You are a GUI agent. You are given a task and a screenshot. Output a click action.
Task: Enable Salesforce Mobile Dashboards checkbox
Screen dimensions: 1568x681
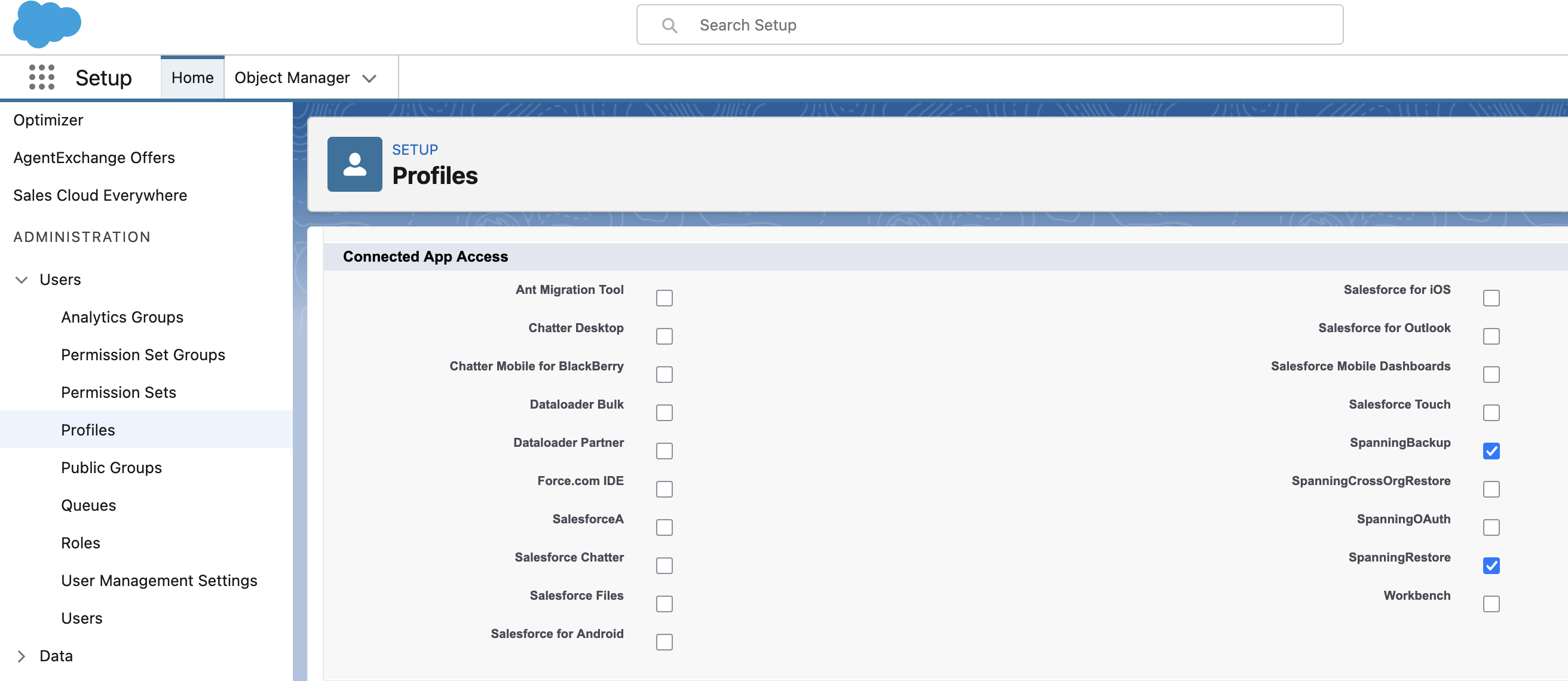(x=1492, y=375)
